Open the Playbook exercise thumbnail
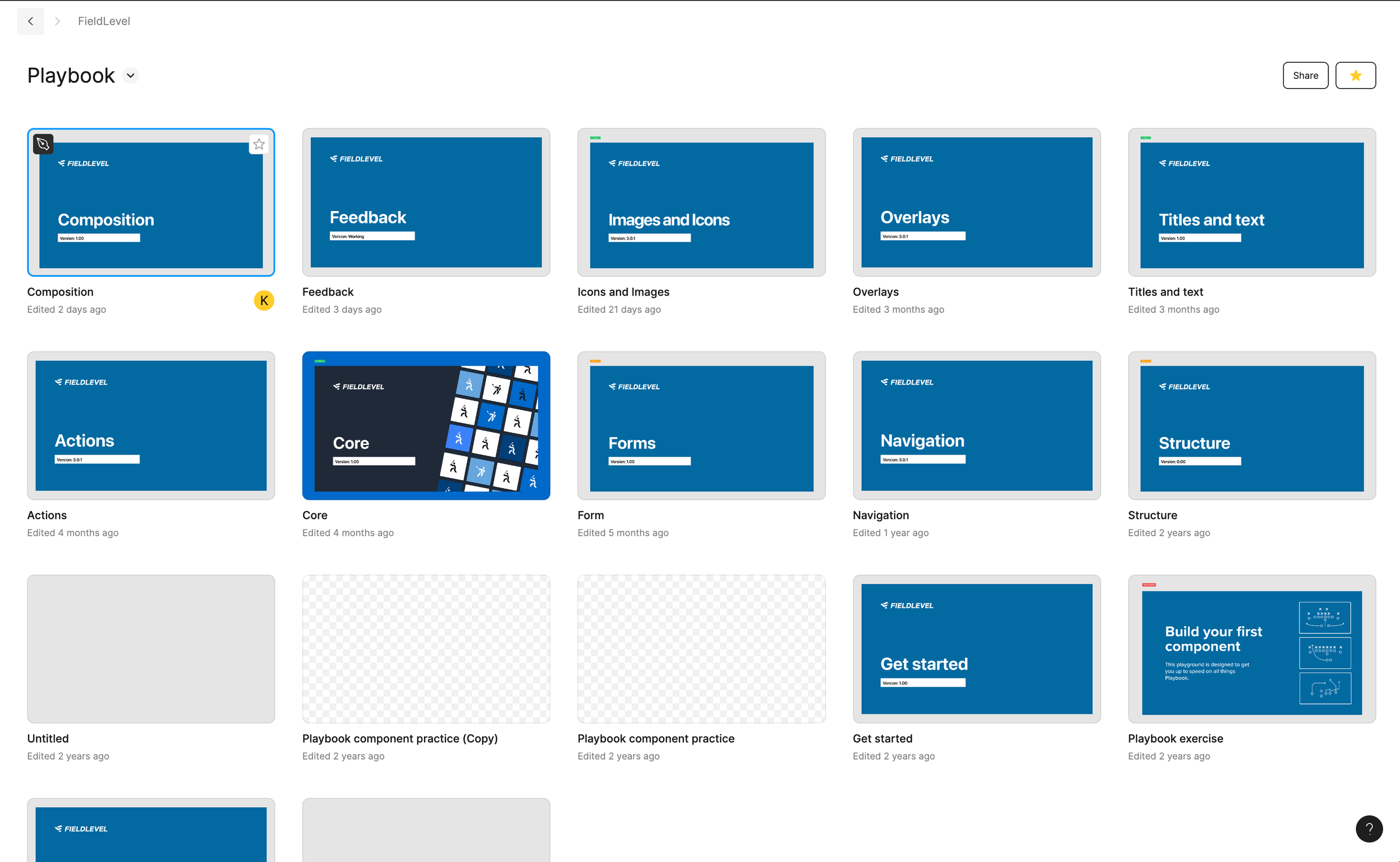This screenshot has width=1400, height=862. 1251,649
